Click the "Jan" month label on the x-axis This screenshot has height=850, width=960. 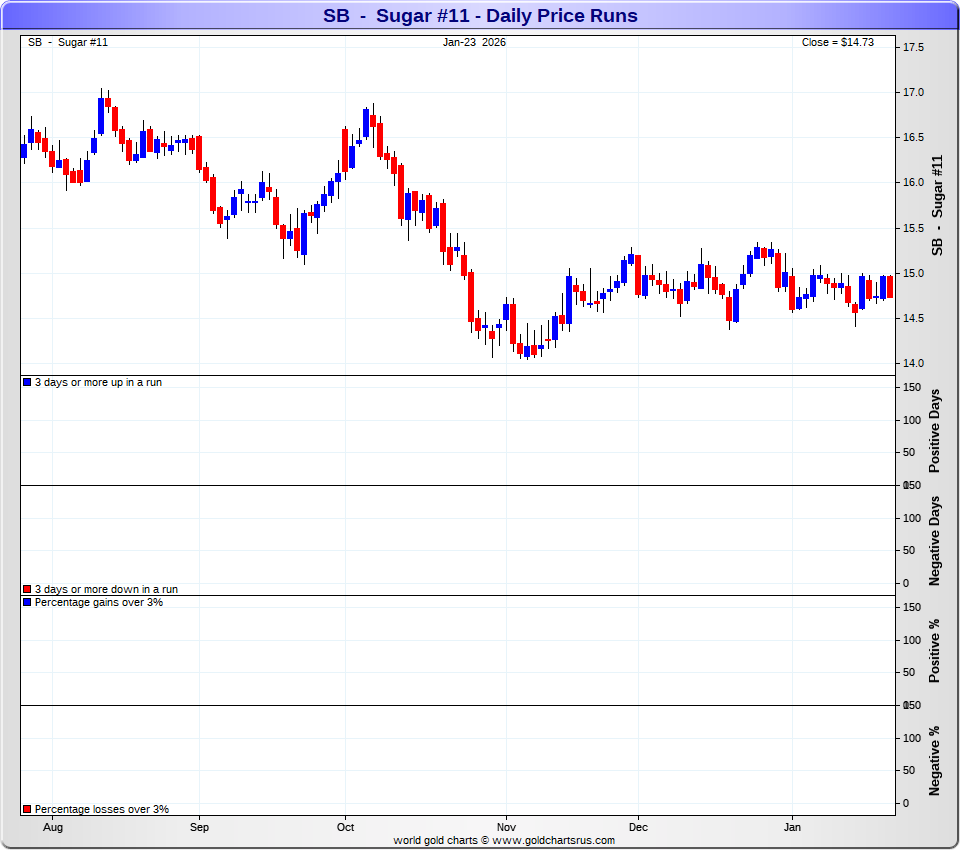pyautogui.click(x=792, y=828)
